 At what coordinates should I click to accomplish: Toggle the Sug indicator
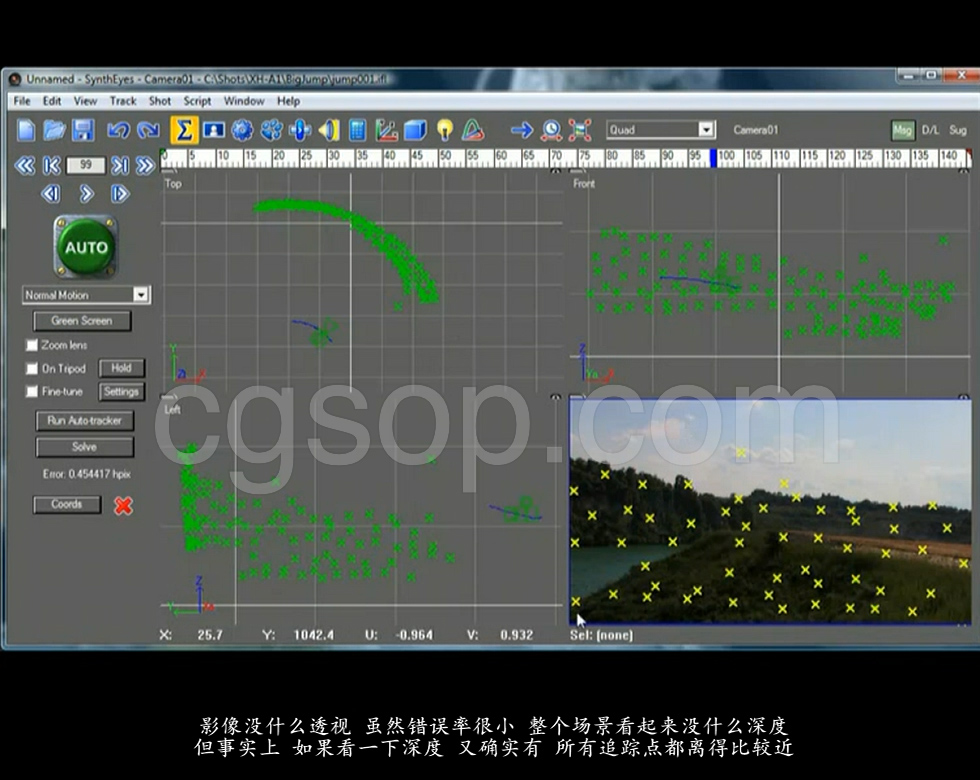958,130
